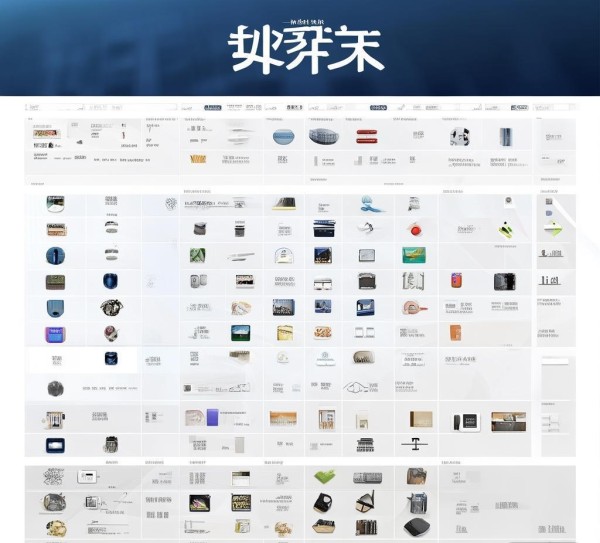This screenshot has width=600, height=543.
Task: Click the red round button thumbnail
Action: click(x=415, y=230)
